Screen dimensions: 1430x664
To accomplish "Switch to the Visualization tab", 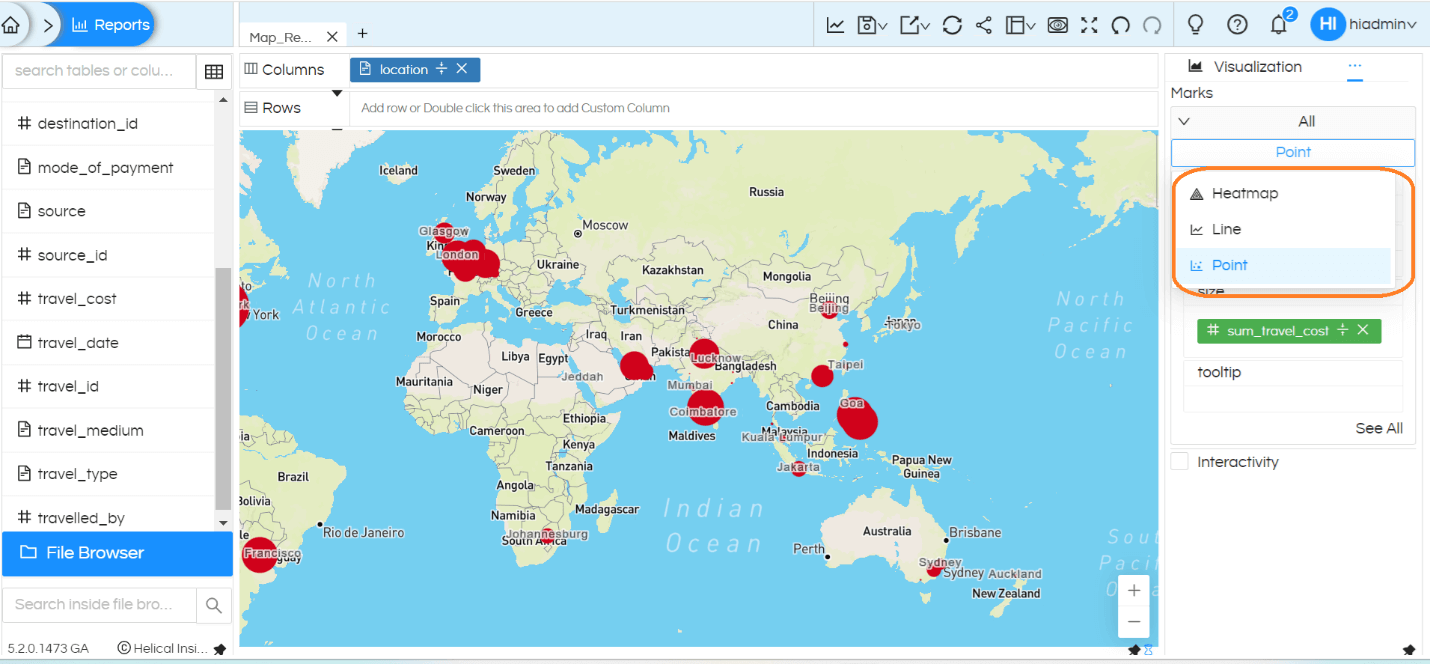I will click(1245, 67).
